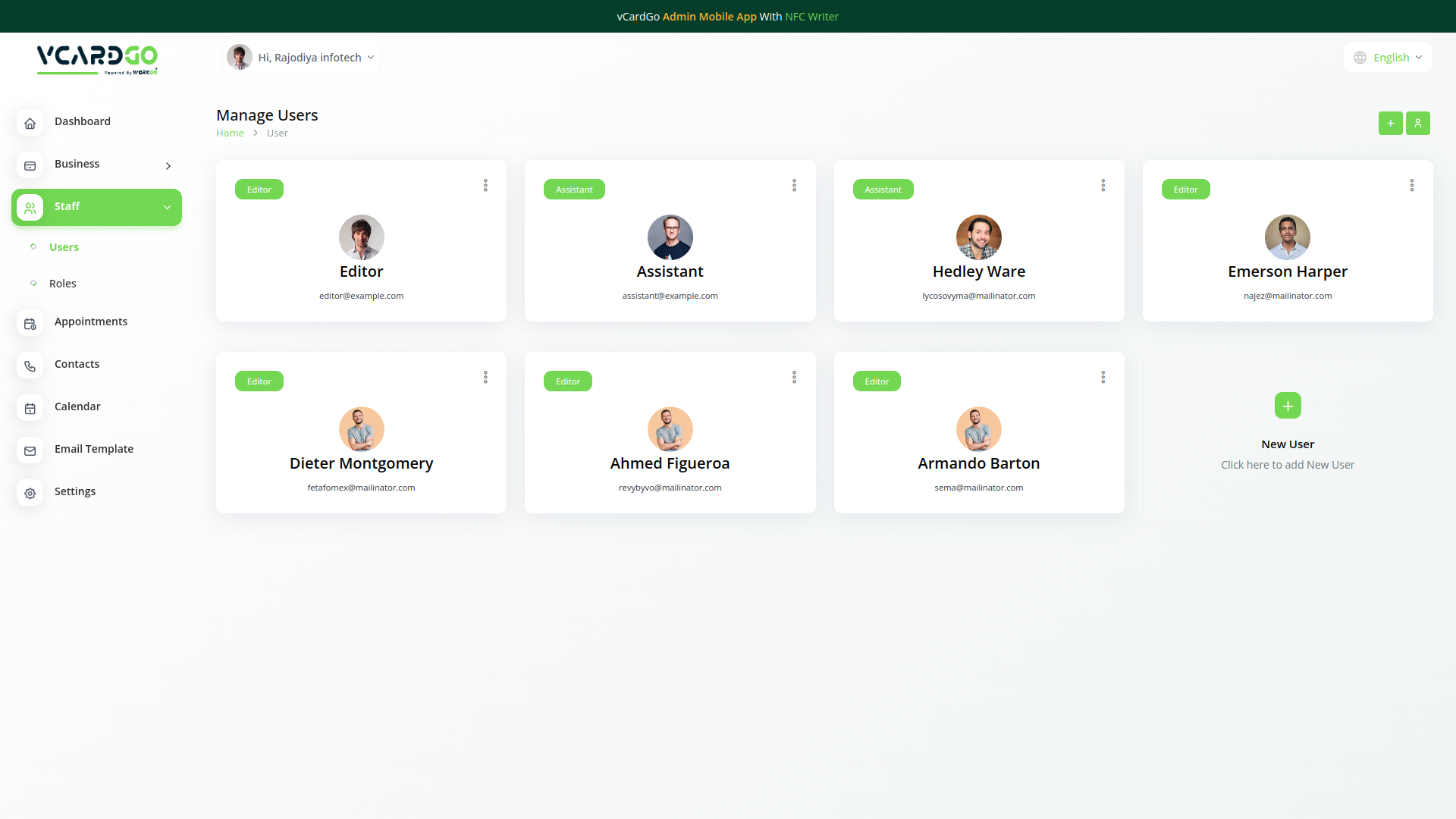This screenshot has width=1456, height=819.
Task: Open the English language dropdown
Action: tap(1388, 58)
